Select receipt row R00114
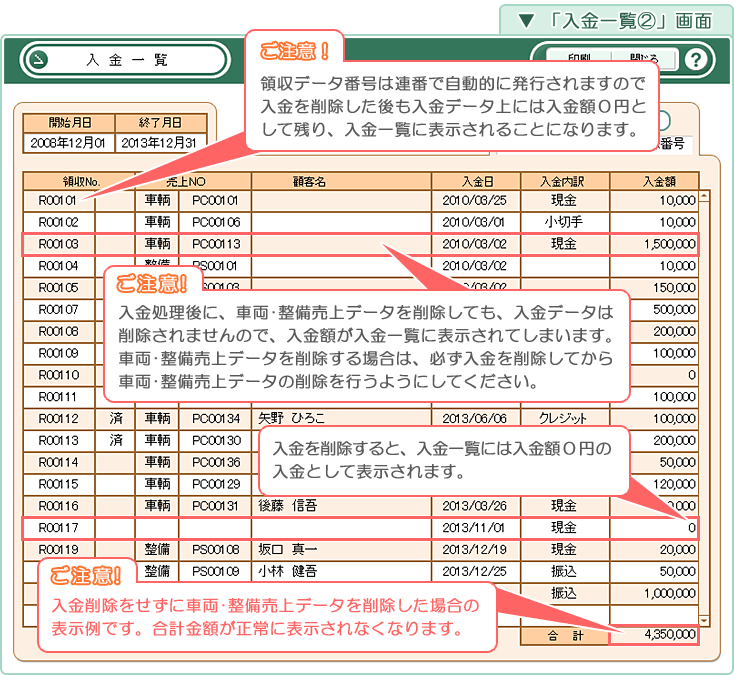The width and height of the screenshot is (735, 675). pyautogui.click(x=360, y=462)
